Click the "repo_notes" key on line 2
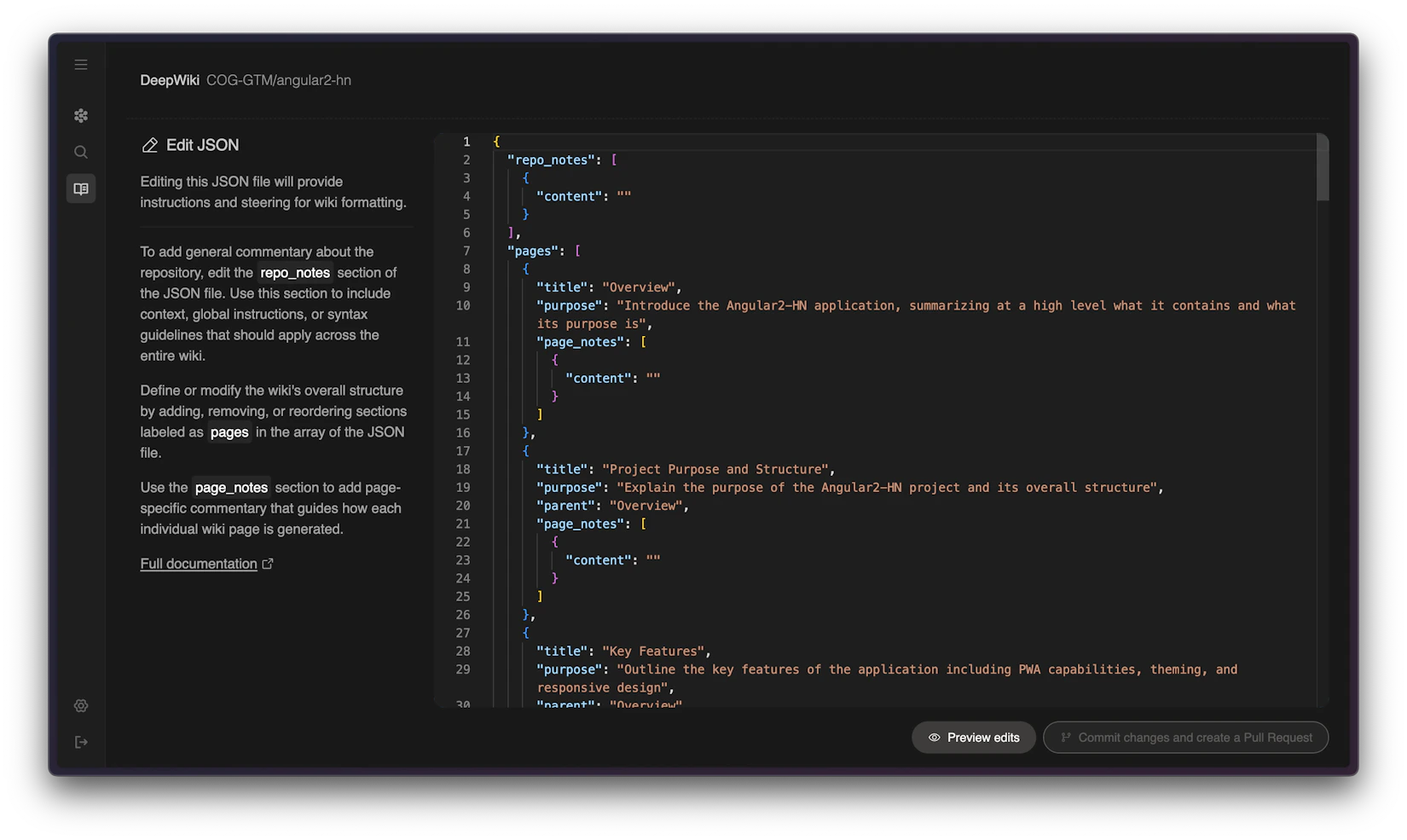1407x840 pixels. 552,159
